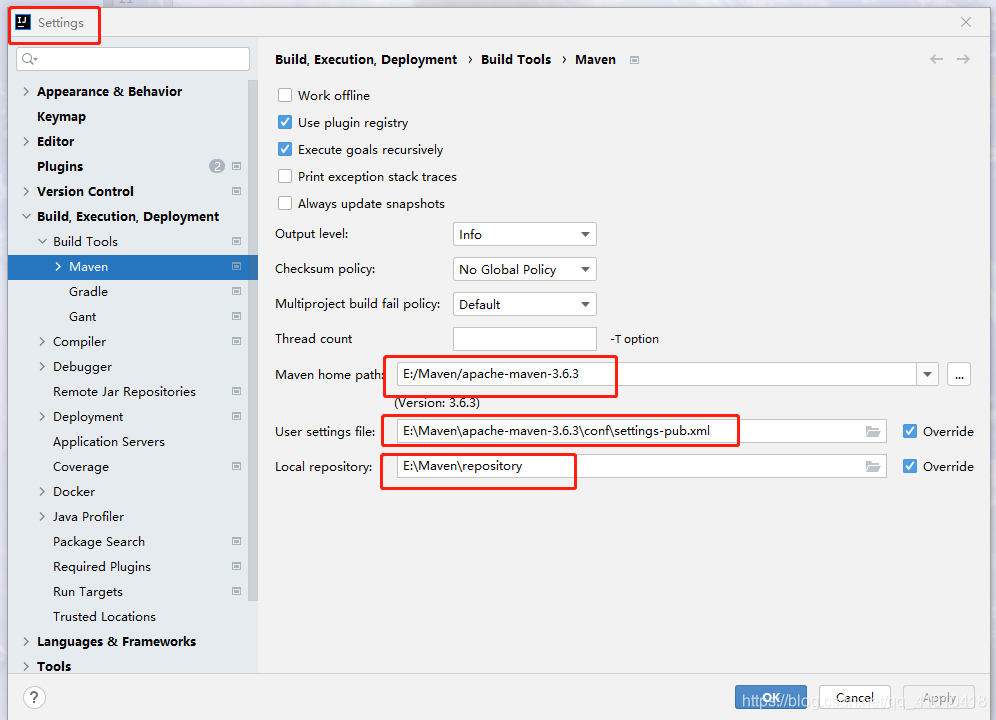Screen dimensions: 996x720
Task: Click project-level icon in the Maven row
Action: click(x=236, y=266)
